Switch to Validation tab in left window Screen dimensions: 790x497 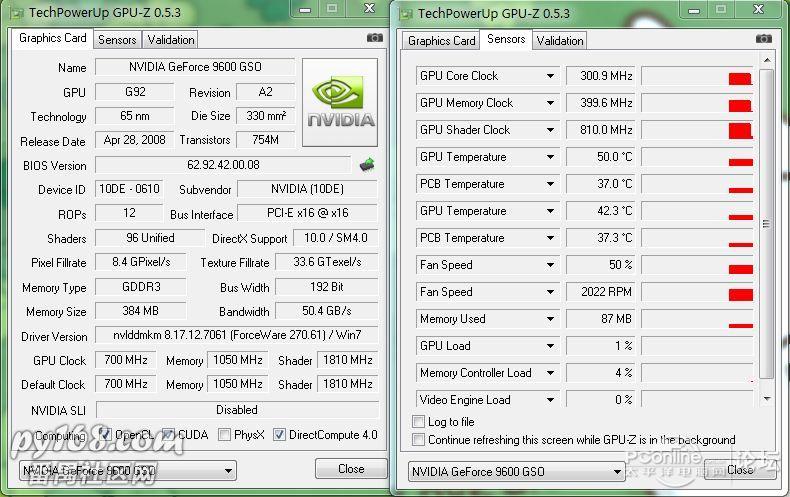coord(170,40)
